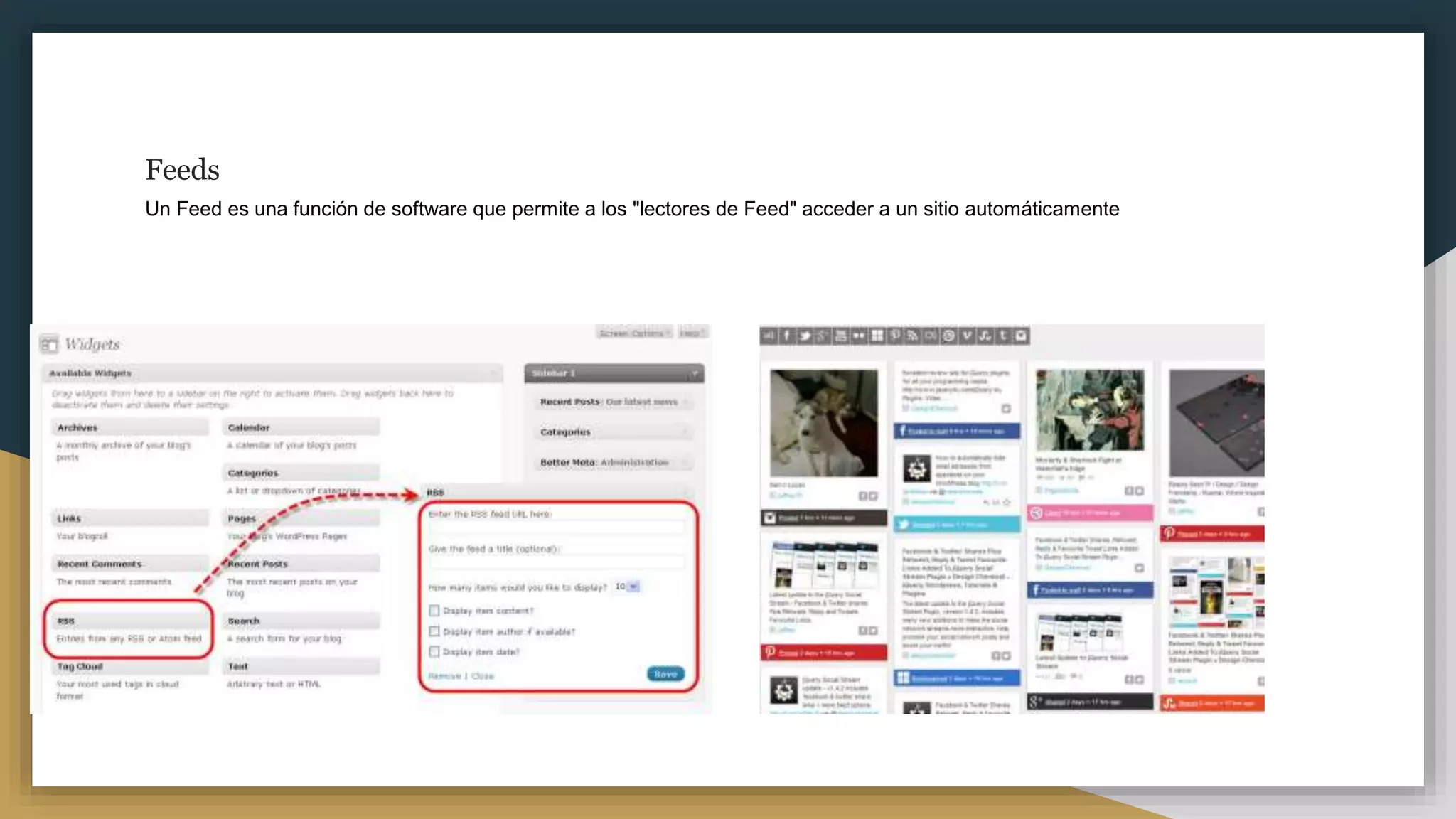Viewport: 1456px width, 819px height.
Task: Select the four-squares grid filter icon
Action: [877, 336]
